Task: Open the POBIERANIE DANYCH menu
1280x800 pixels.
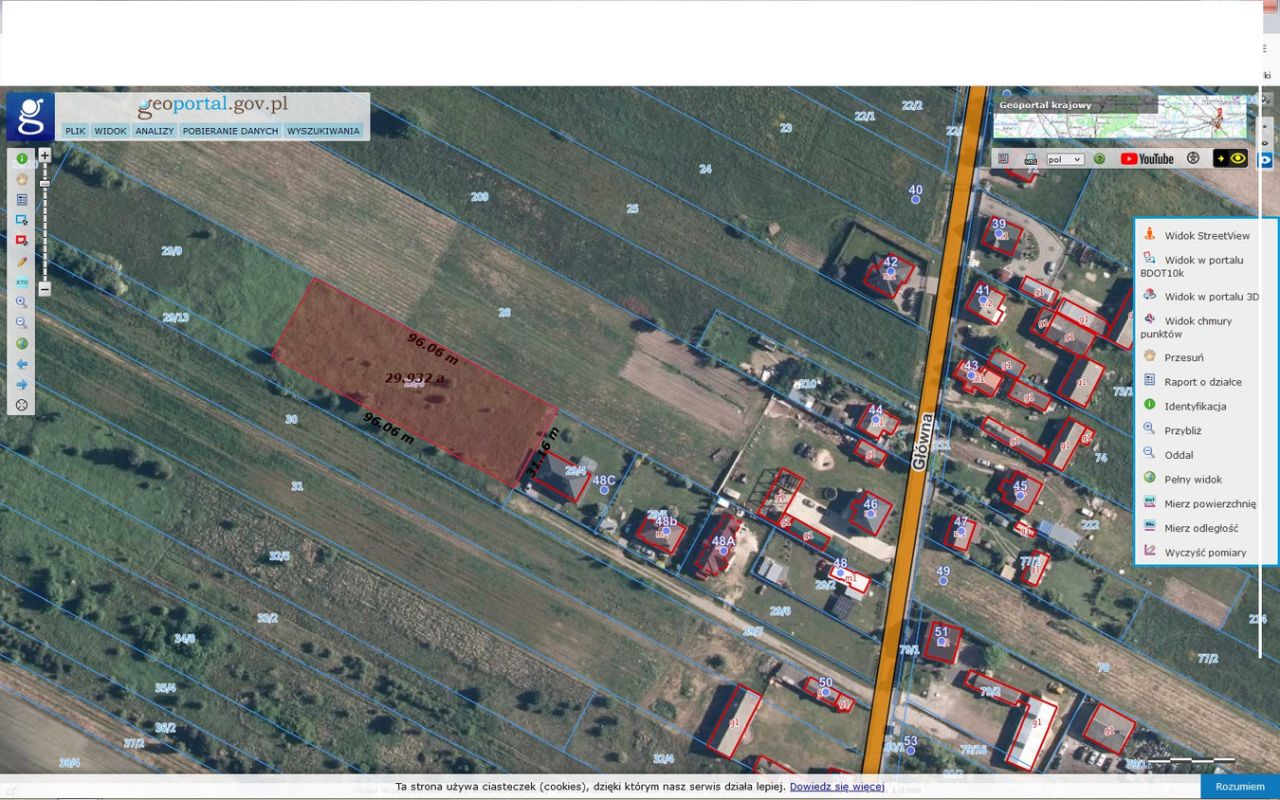Action: [230, 130]
